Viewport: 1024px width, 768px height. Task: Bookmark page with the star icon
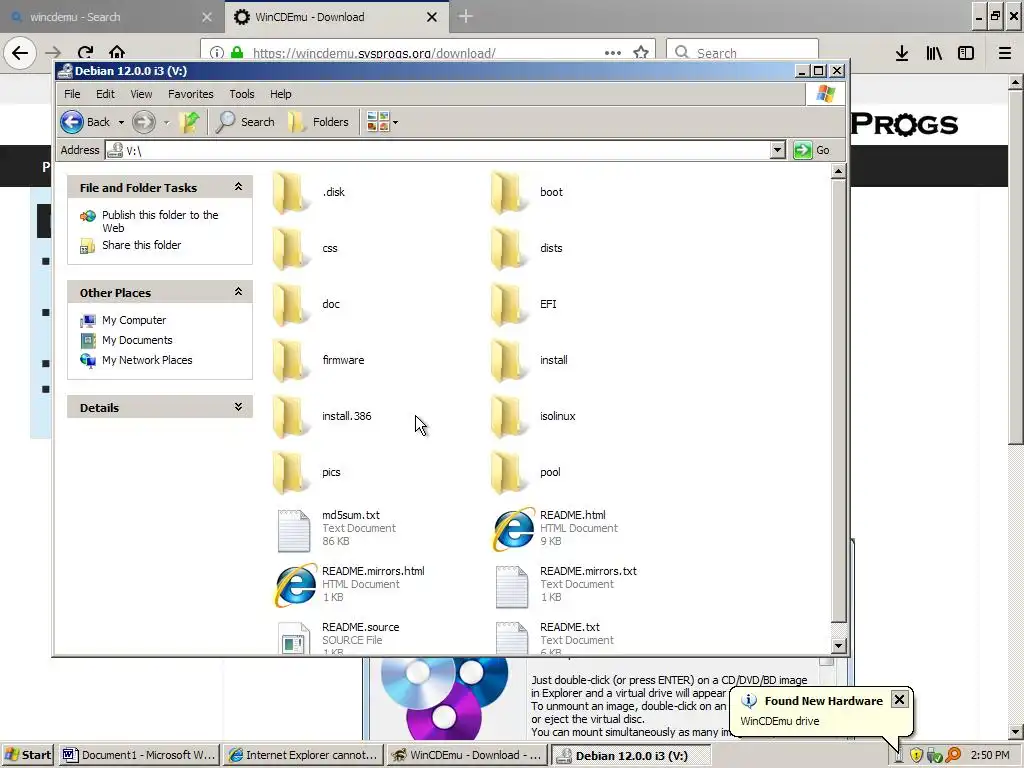point(641,52)
